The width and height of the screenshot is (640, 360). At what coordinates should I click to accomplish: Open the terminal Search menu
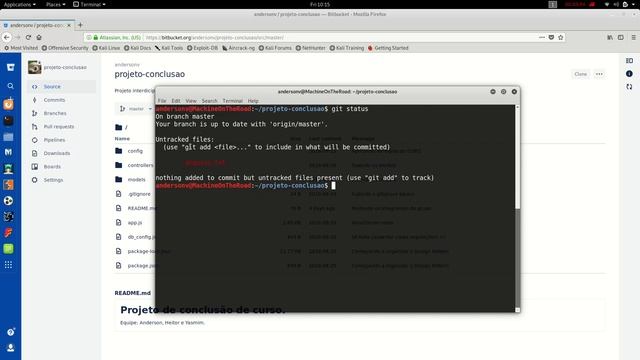209,101
